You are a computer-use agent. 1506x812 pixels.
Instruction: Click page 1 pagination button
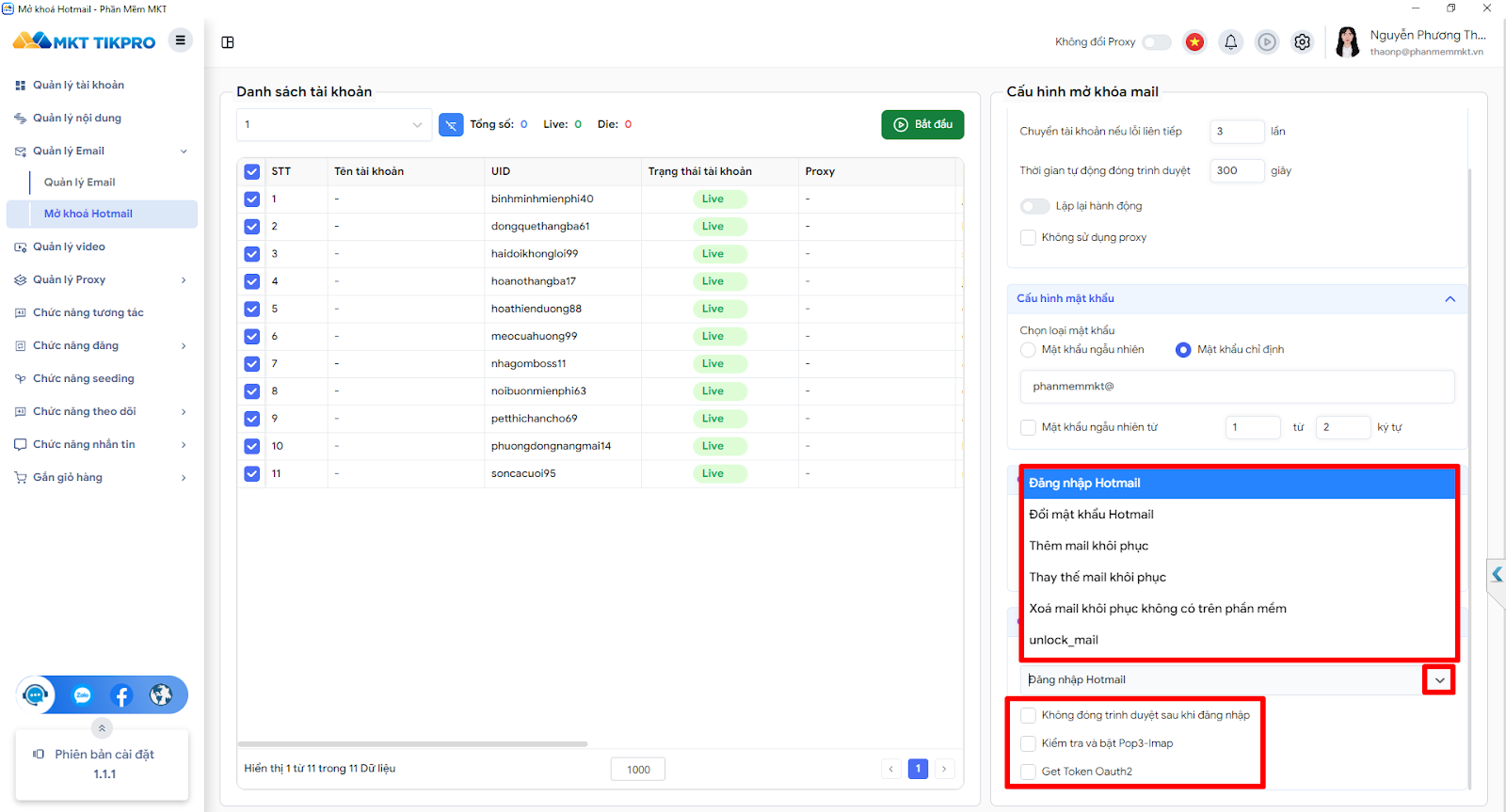tap(918, 769)
